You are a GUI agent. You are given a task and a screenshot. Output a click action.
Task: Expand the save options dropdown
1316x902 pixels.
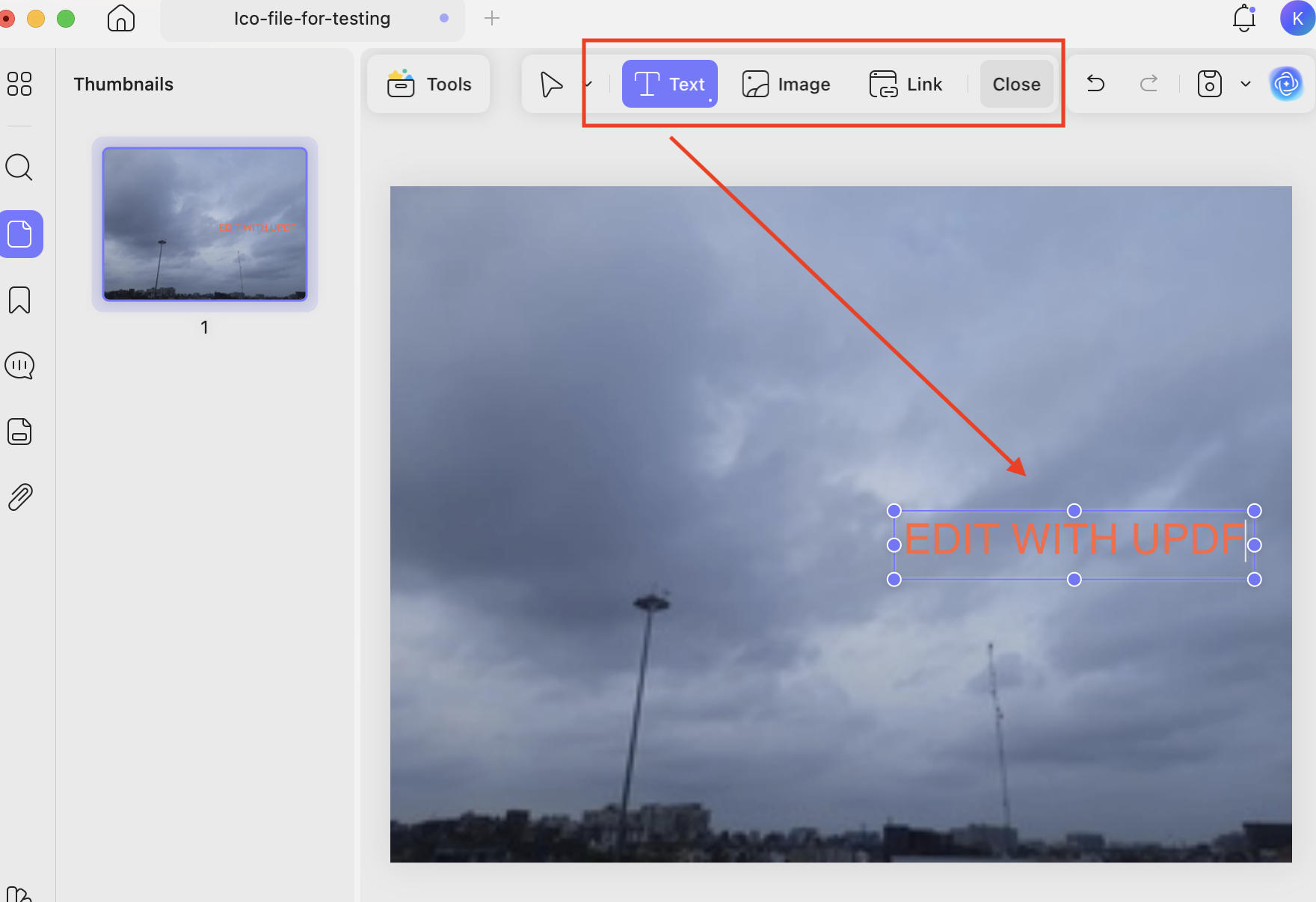[1246, 84]
